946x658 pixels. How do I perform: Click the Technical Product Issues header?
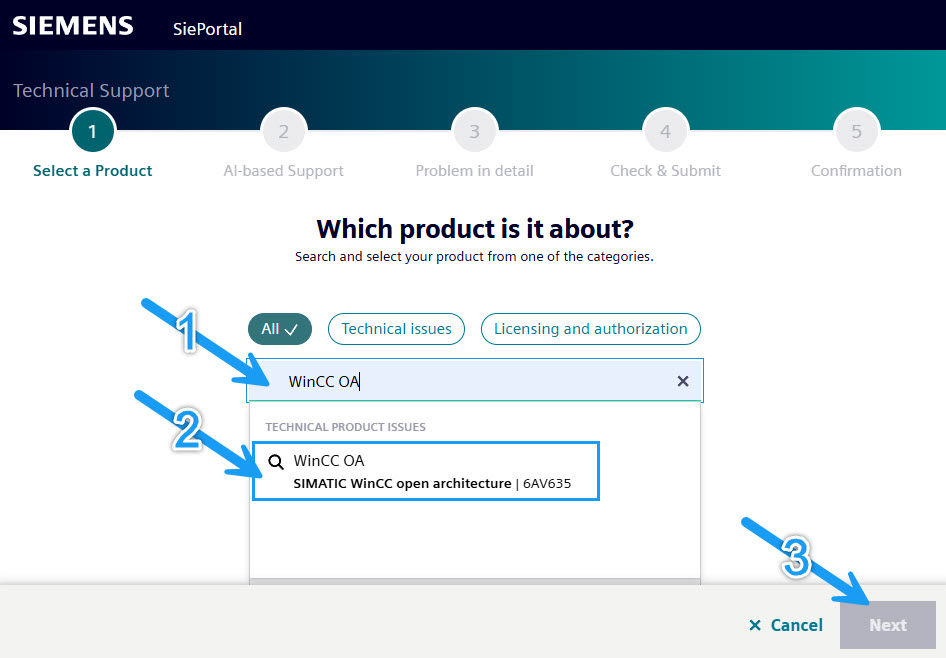pyautogui.click(x=345, y=427)
